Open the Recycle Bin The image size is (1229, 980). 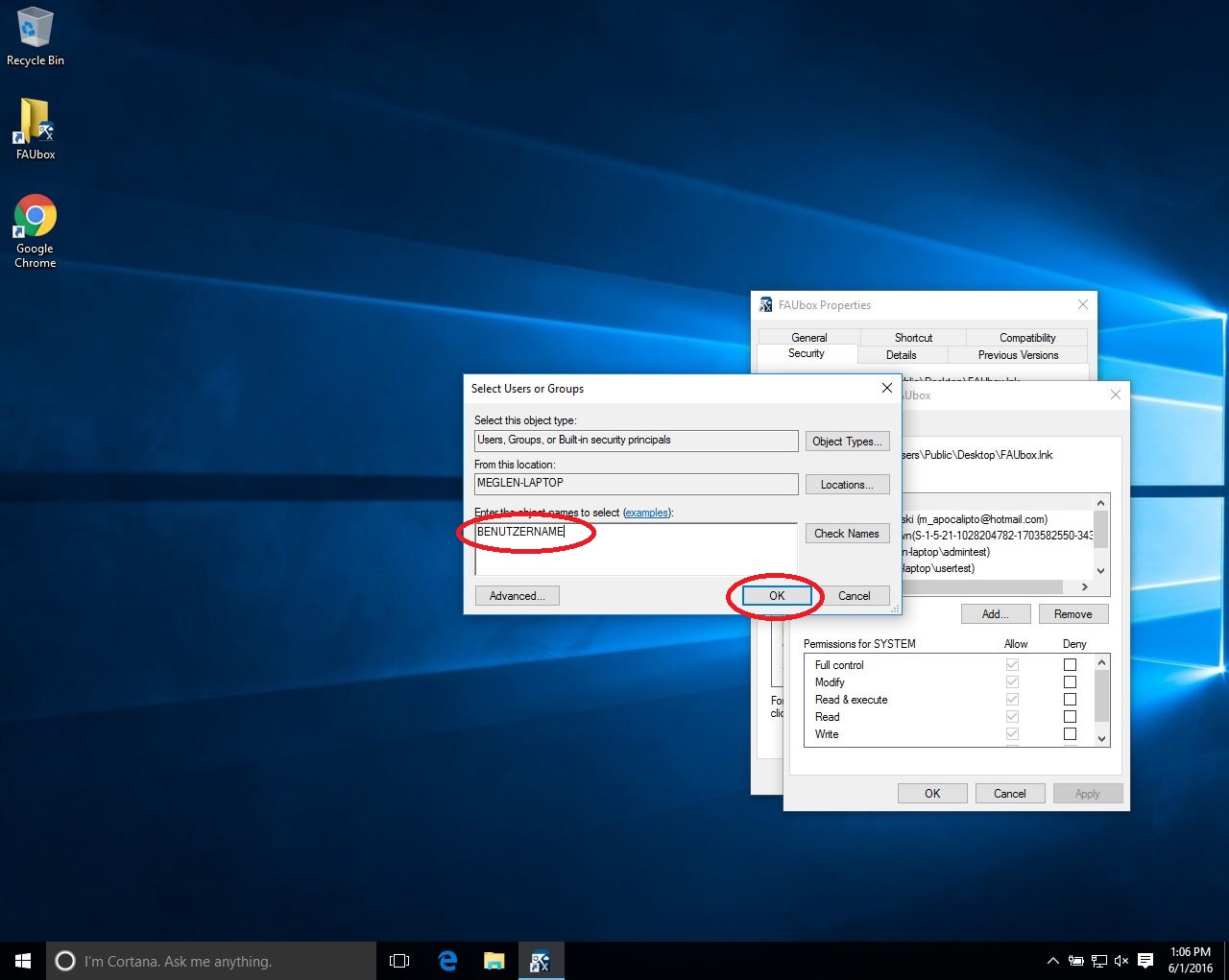(34, 29)
